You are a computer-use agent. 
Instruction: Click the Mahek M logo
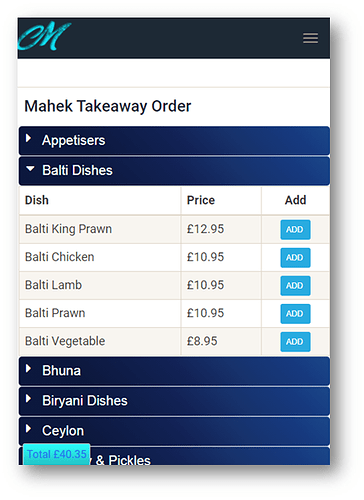[44, 36]
